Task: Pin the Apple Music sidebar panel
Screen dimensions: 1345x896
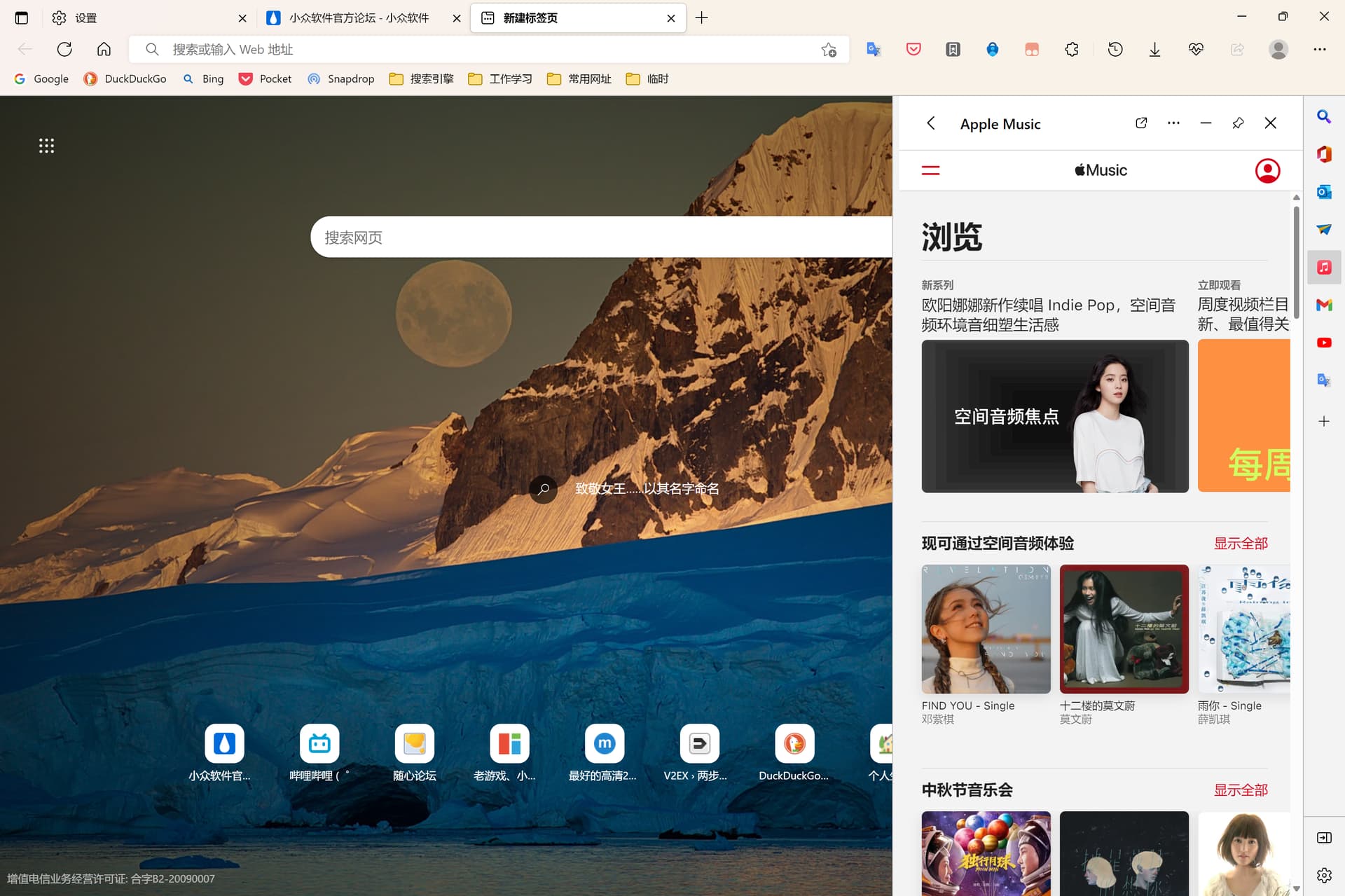Action: pyautogui.click(x=1238, y=123)
